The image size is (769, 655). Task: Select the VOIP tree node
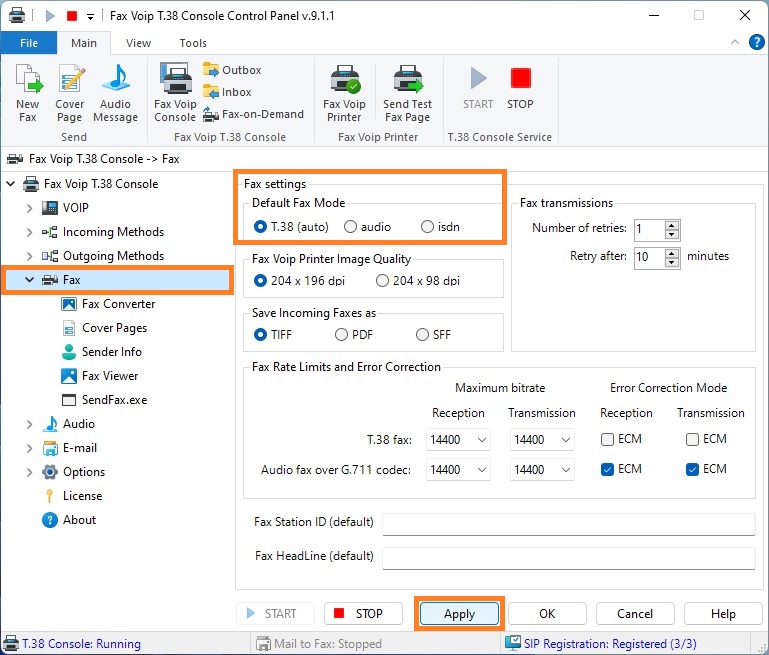[x=65, y=208]
